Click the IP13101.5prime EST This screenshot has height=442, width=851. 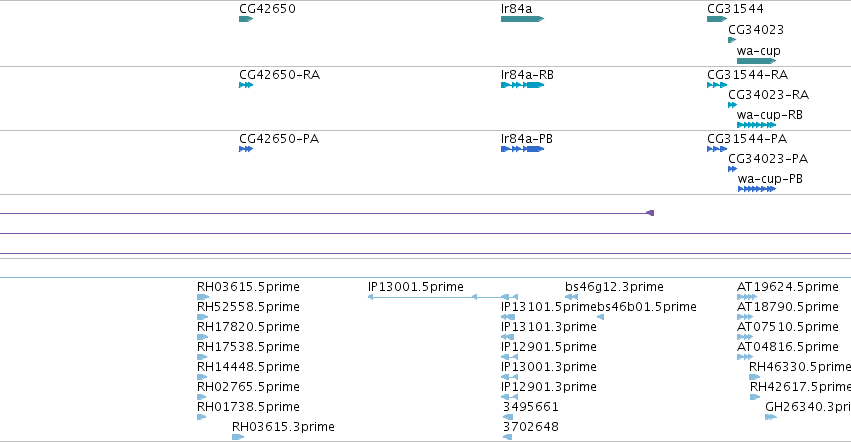pos(508,317)
